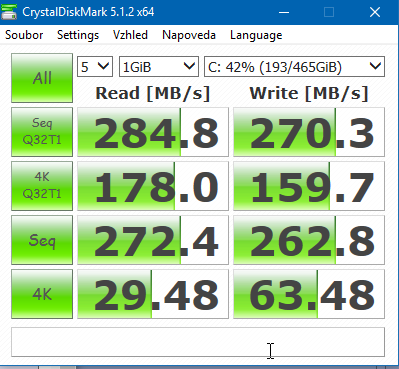Click the 4K Q32T1 read result 178.0
Screen dimensions: 399x369
point(153,186)
